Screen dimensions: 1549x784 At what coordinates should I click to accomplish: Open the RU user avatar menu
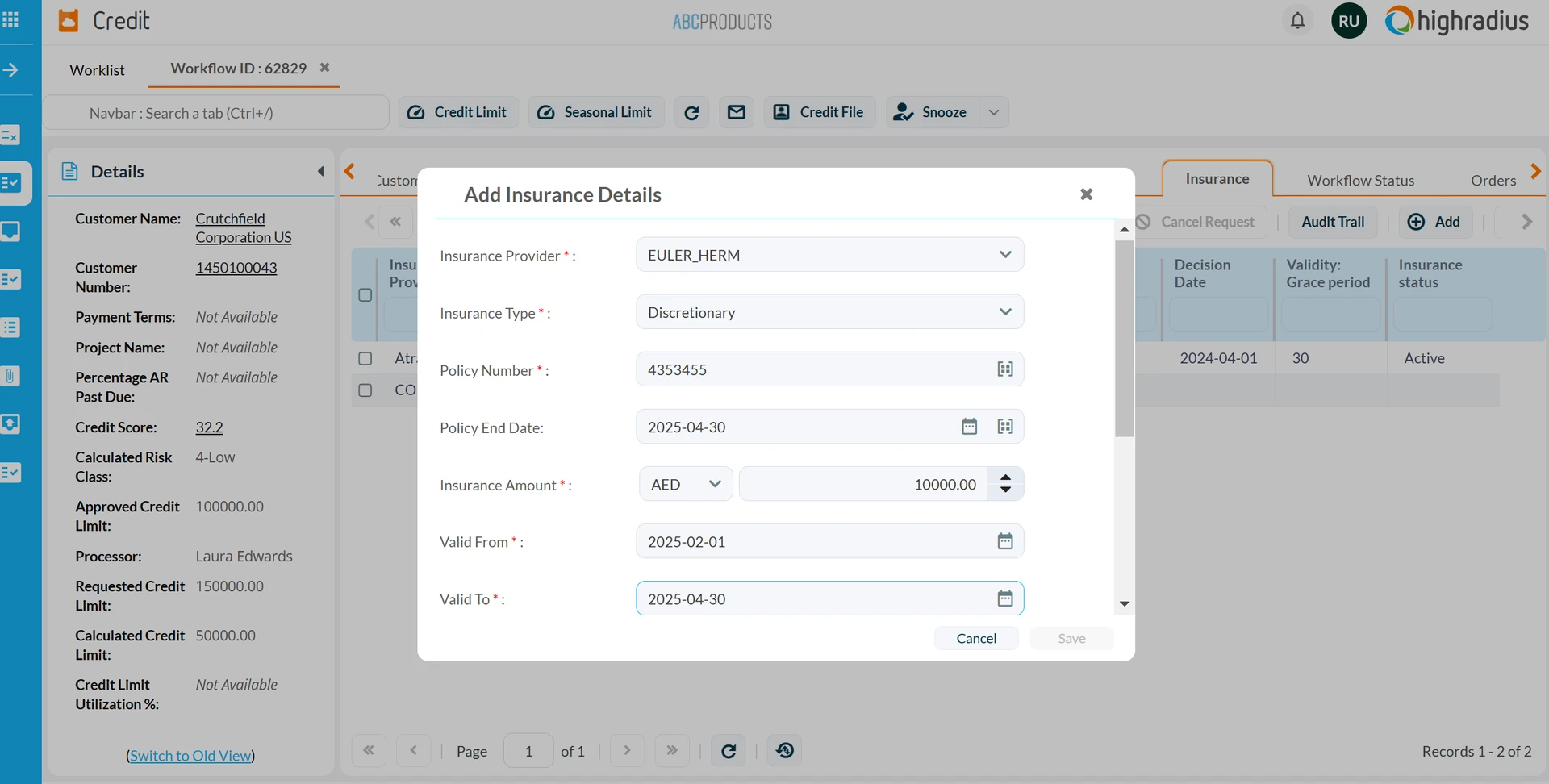pyautogui.click(x=1349, y=21)
